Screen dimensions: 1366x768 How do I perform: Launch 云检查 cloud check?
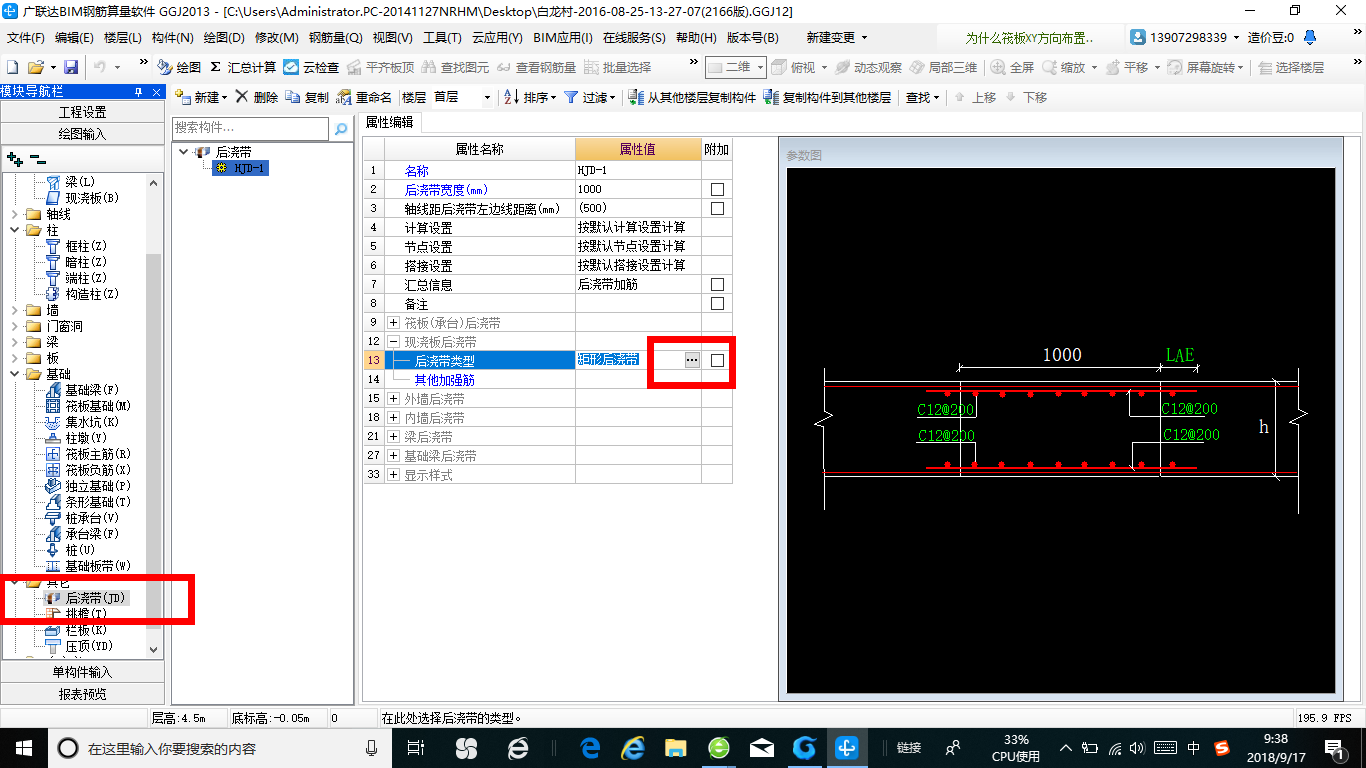coord(311,67)
